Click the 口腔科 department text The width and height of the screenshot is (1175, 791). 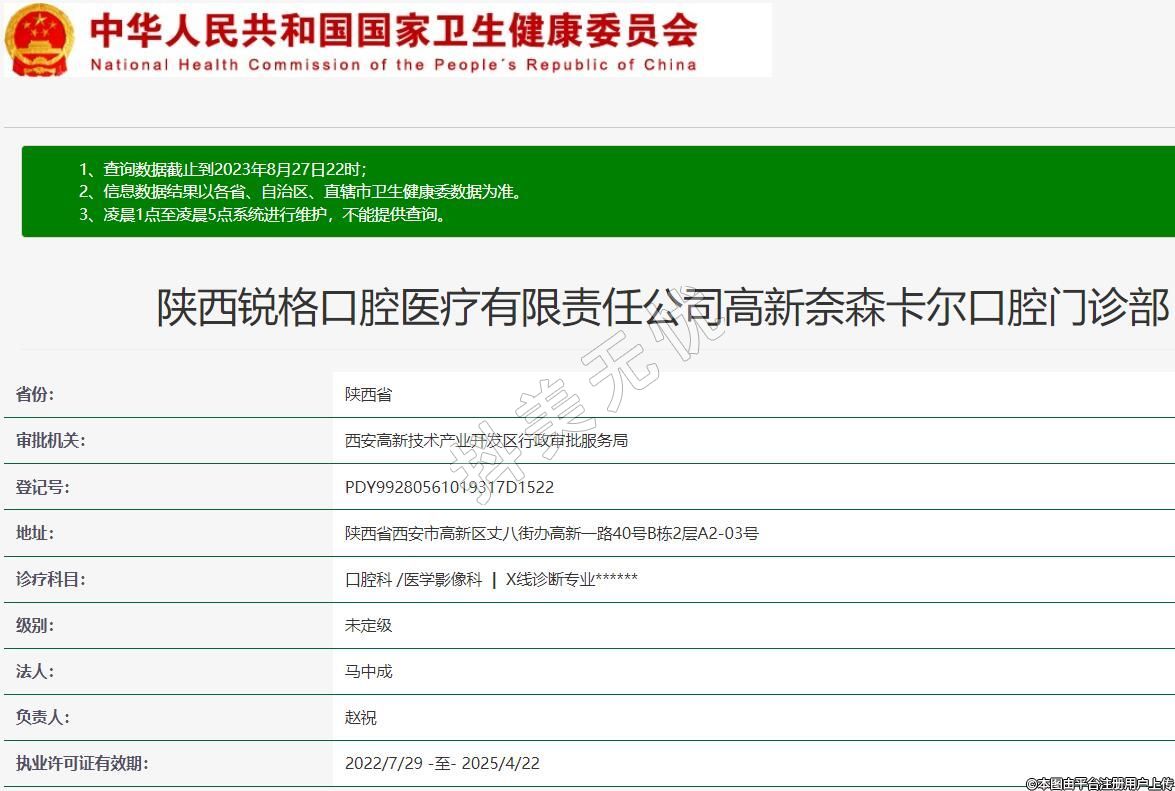pyautogui.click(x=368, y=579)
